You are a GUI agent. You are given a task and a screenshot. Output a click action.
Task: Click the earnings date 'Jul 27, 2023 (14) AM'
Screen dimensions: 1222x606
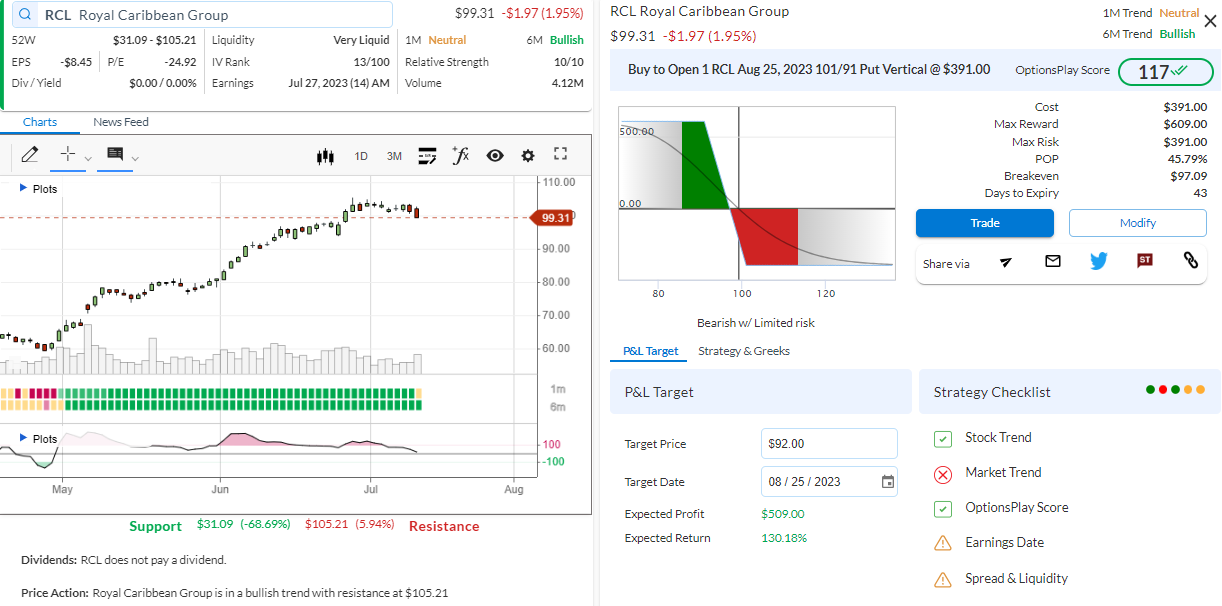click(x=339, y=83)
